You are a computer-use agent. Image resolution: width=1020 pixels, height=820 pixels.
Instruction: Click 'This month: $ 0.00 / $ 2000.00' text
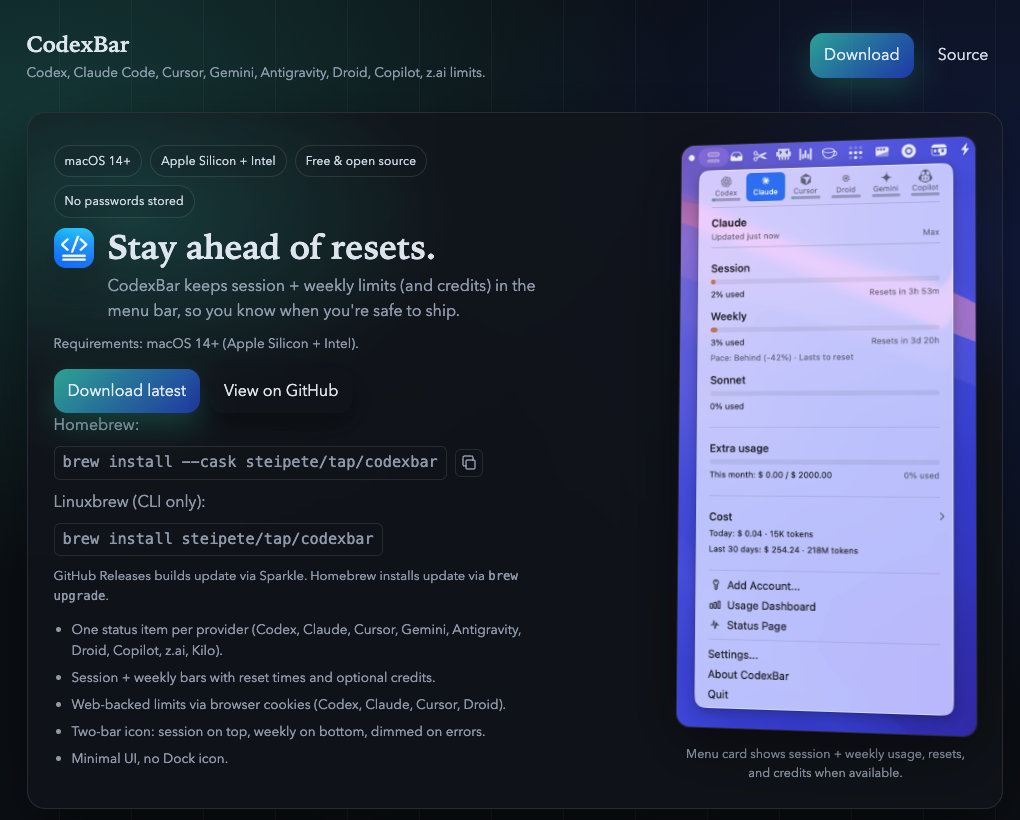[770, 475]
